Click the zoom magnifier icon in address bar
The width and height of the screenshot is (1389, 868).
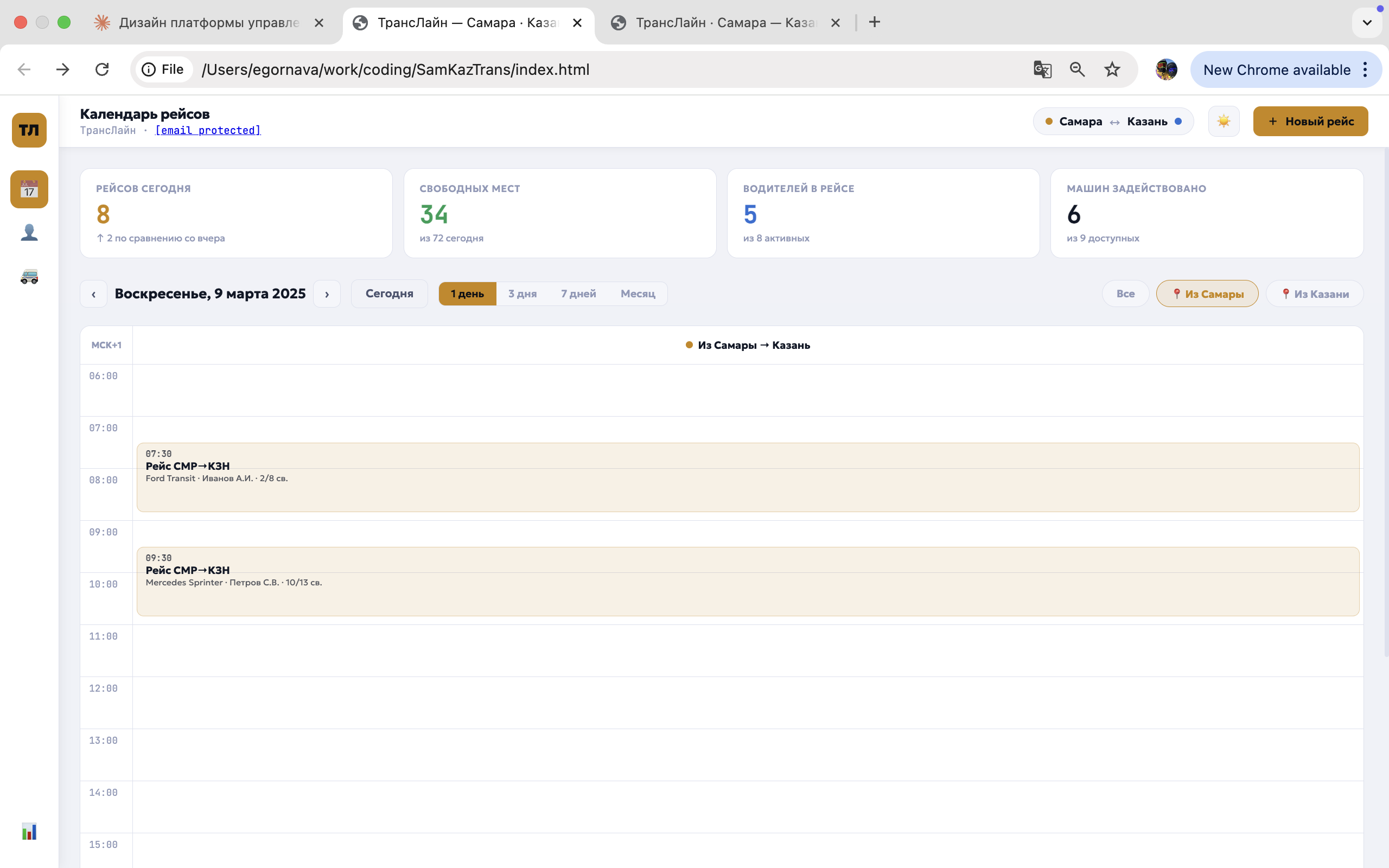[1077, 69]
